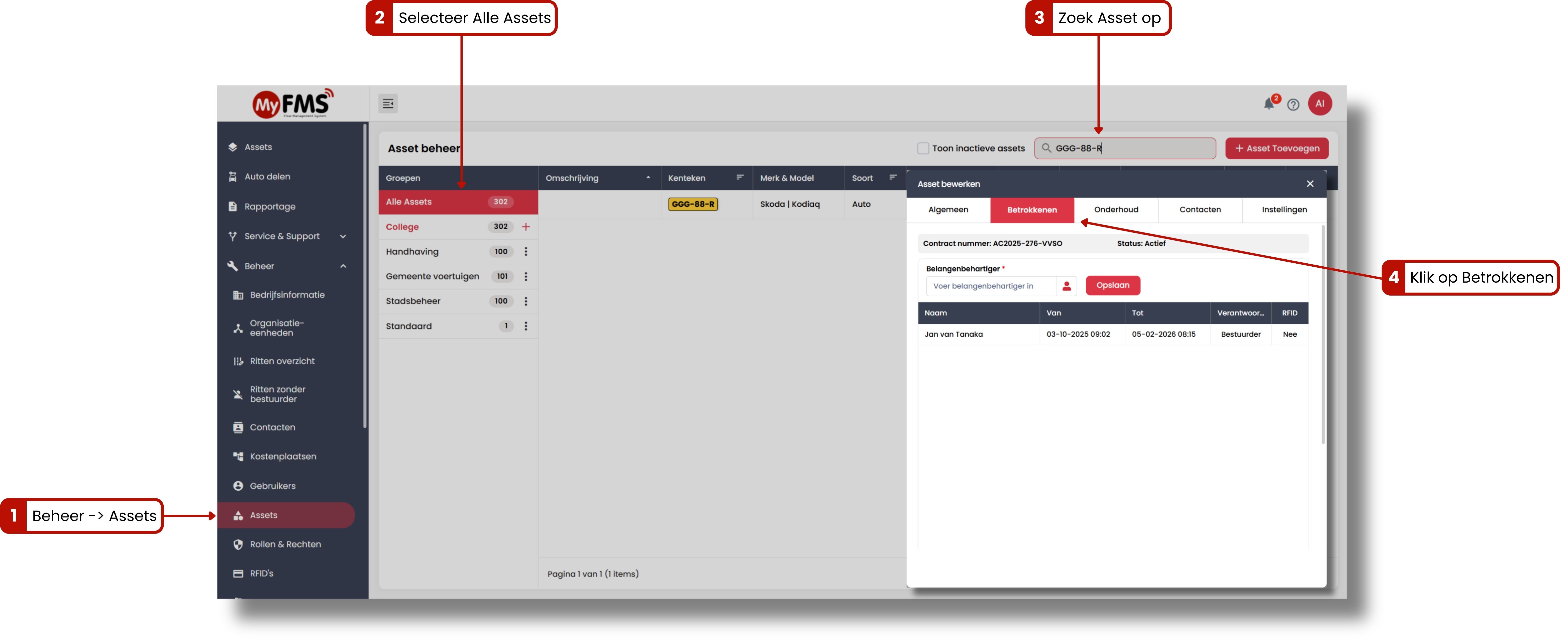
Task: Open the help question mark icon
Action: pyautogui.click(x=1293, y=105)
